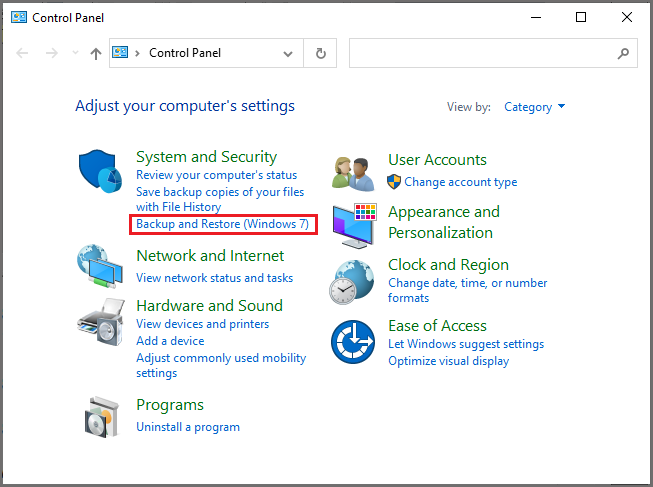Minimize the Control Panel window

(536, 17)
